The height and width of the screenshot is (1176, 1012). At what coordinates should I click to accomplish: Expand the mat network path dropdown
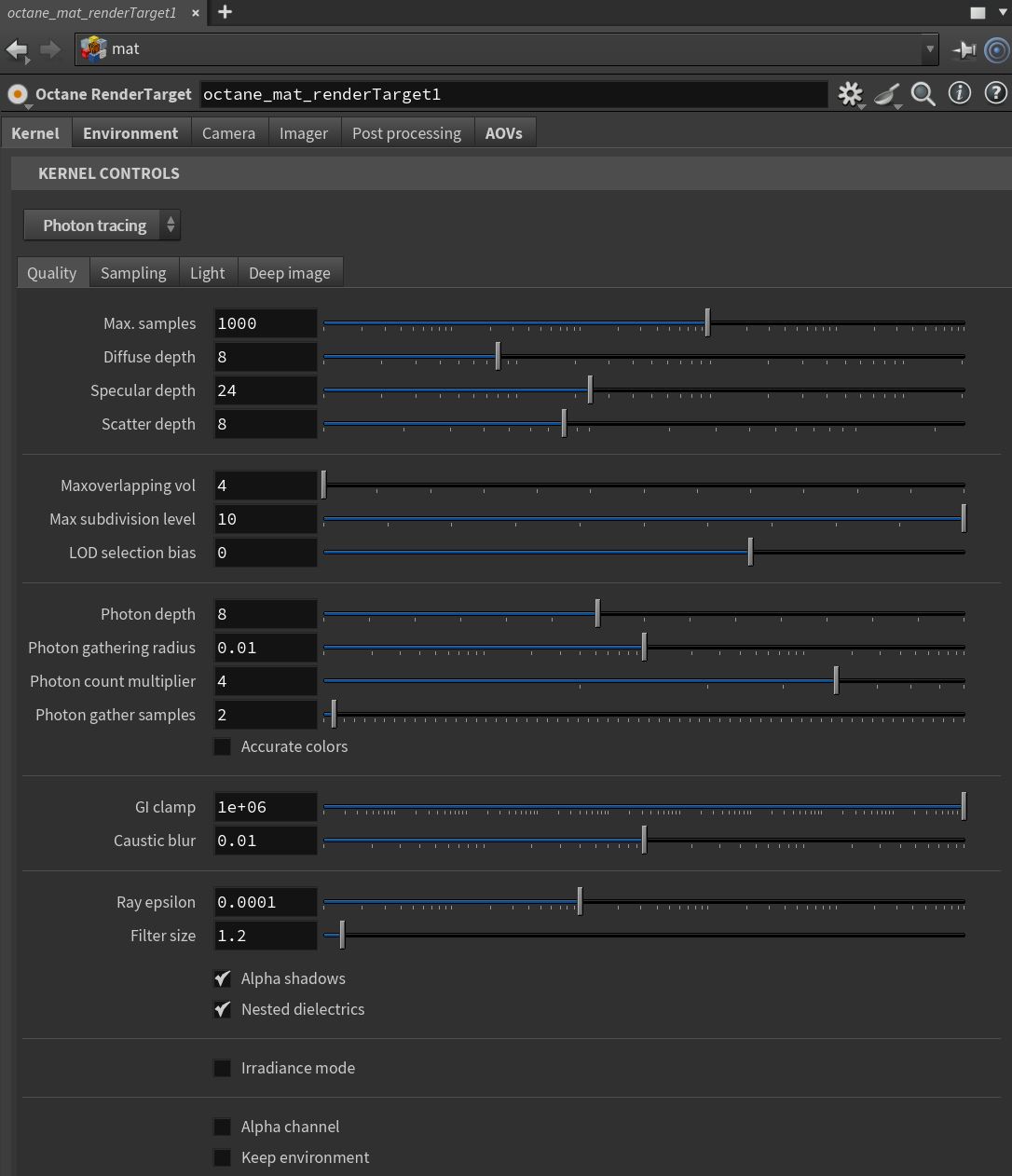coord(929,49)
